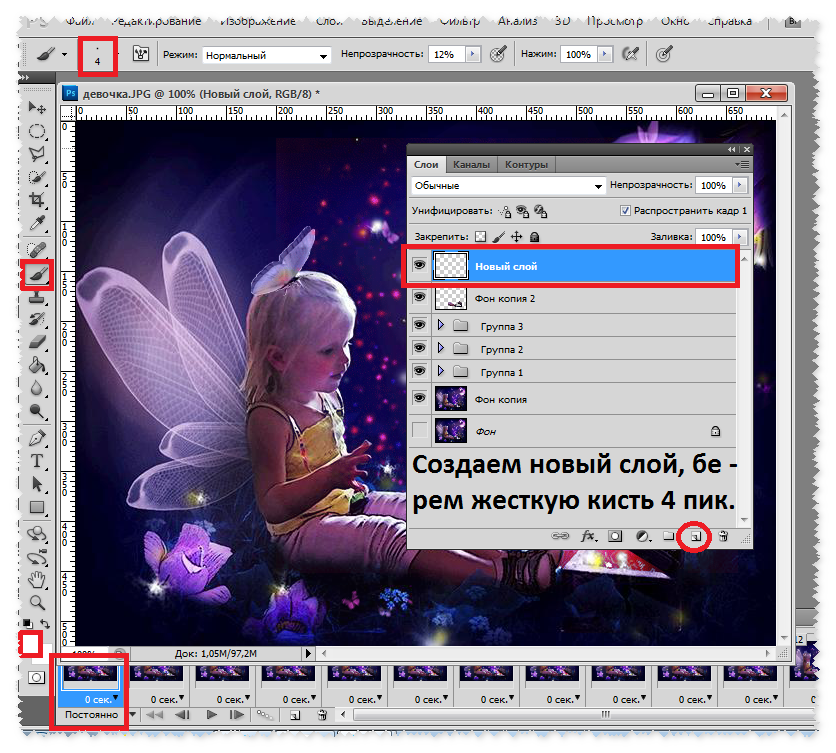Open the Слои panel tab
Viewport: 836px width, 753px height.
click(426, 165)
